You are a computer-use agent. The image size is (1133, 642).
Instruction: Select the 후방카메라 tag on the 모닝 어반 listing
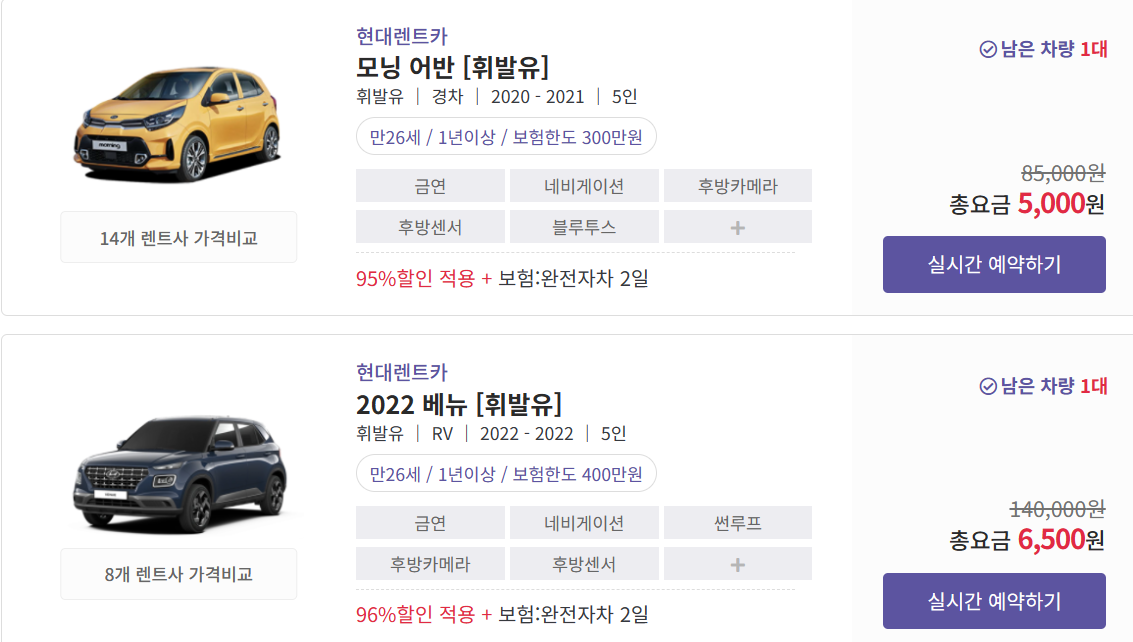(x=737, y=185)
